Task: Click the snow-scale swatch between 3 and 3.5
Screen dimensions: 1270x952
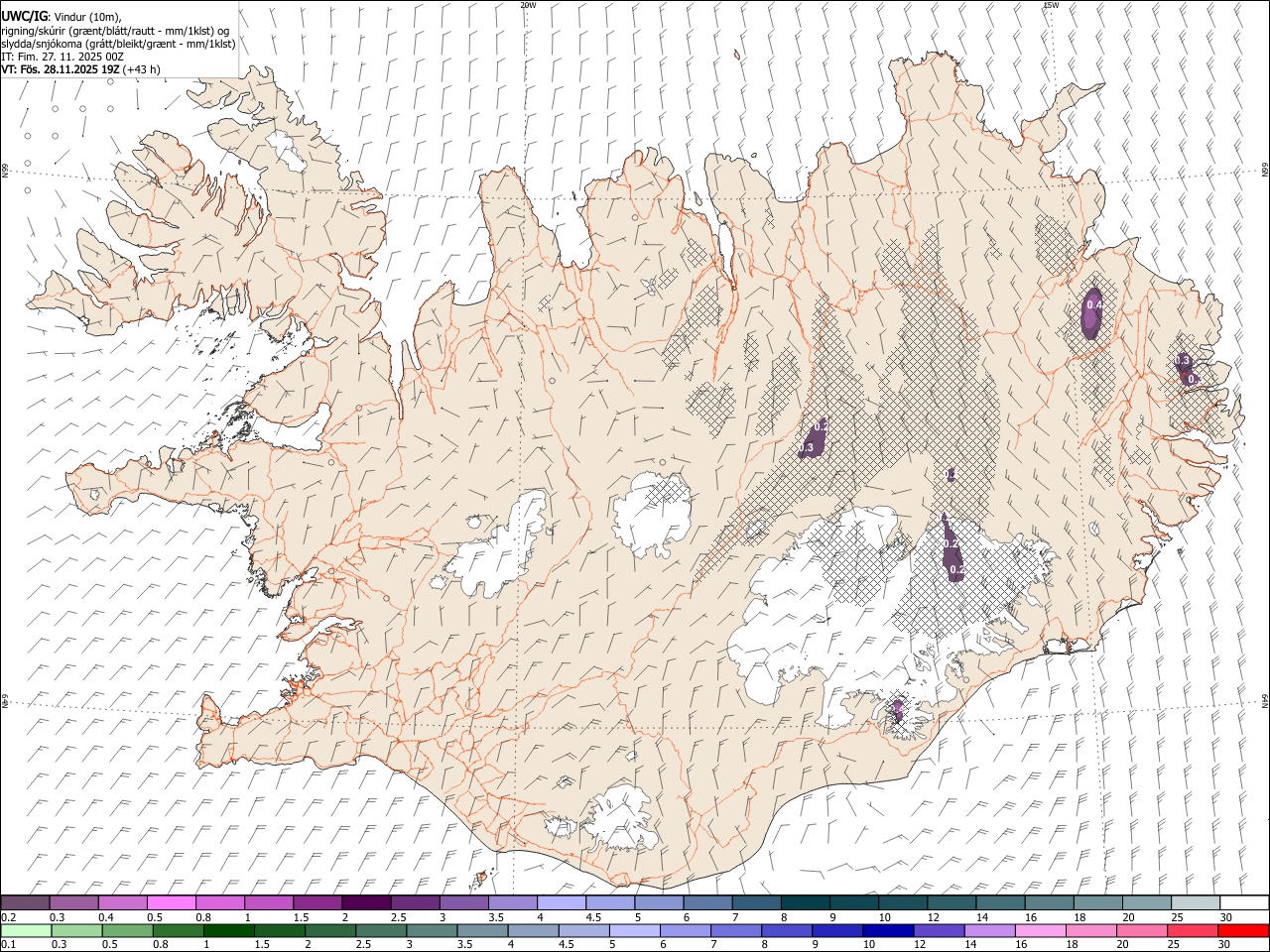Action: coord(463,903)
